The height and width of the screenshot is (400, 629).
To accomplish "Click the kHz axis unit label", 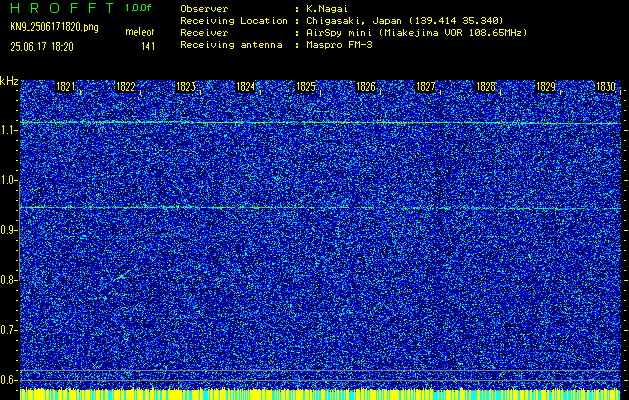I will click(10, 81).
